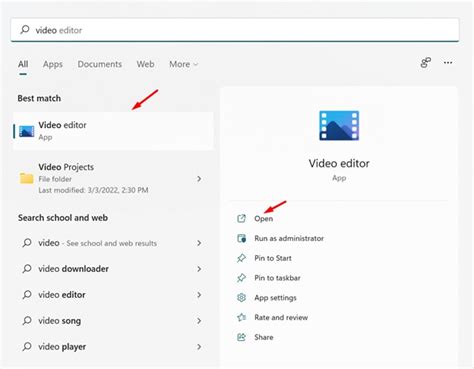The image size is (474, 369).
Task: Click Last modified: 3/3/2022, 2:30 PM text
Action: [x=93, y=190]
